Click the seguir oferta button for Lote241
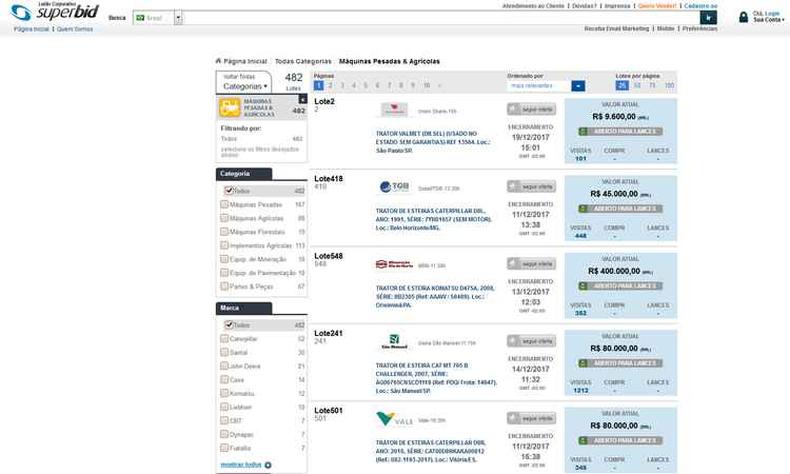The width and height of the screenshot is (790, 474). point(532,341)
